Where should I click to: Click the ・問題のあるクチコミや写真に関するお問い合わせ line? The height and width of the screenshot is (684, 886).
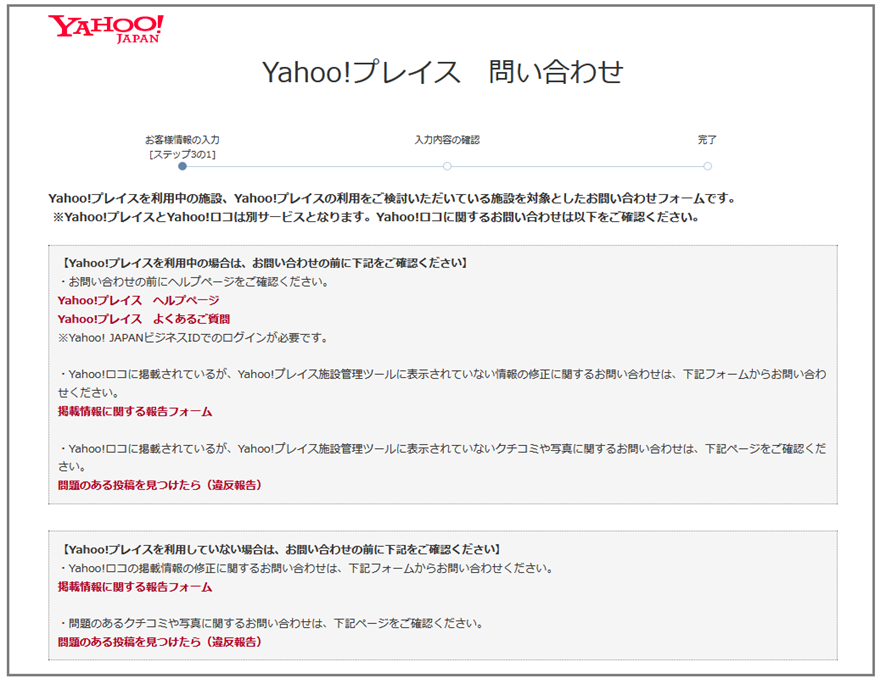click(271, 624)
